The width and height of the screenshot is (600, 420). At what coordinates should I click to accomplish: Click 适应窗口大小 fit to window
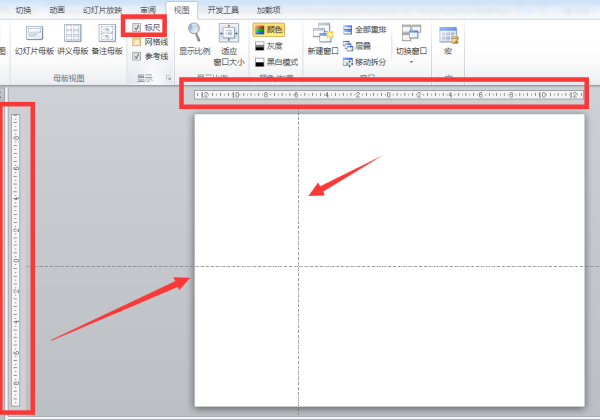[229, 44]
